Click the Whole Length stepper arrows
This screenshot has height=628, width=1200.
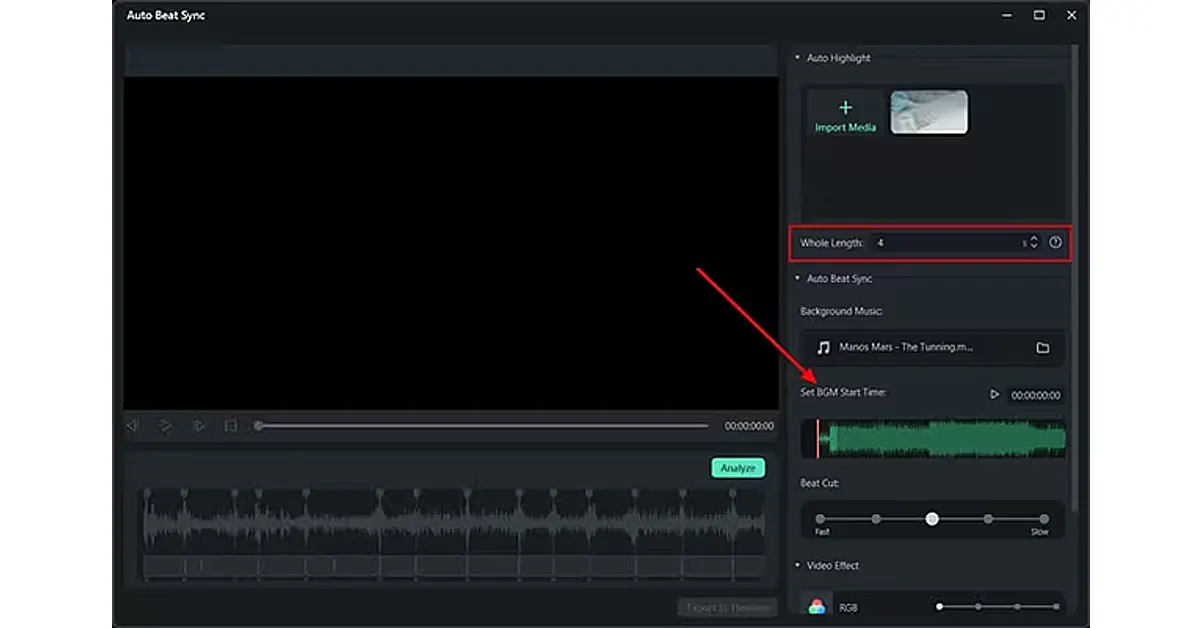pyautogui.click(x=1034, y=243)
